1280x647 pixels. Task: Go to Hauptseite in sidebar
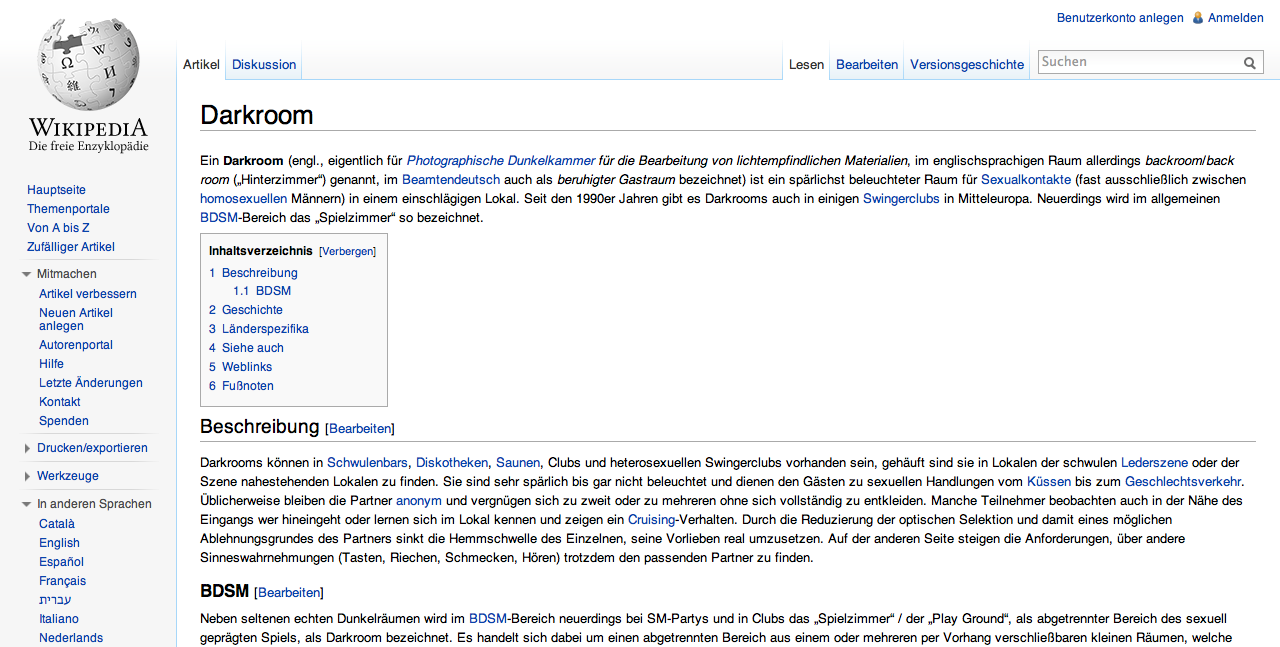[x=56, y=190]
